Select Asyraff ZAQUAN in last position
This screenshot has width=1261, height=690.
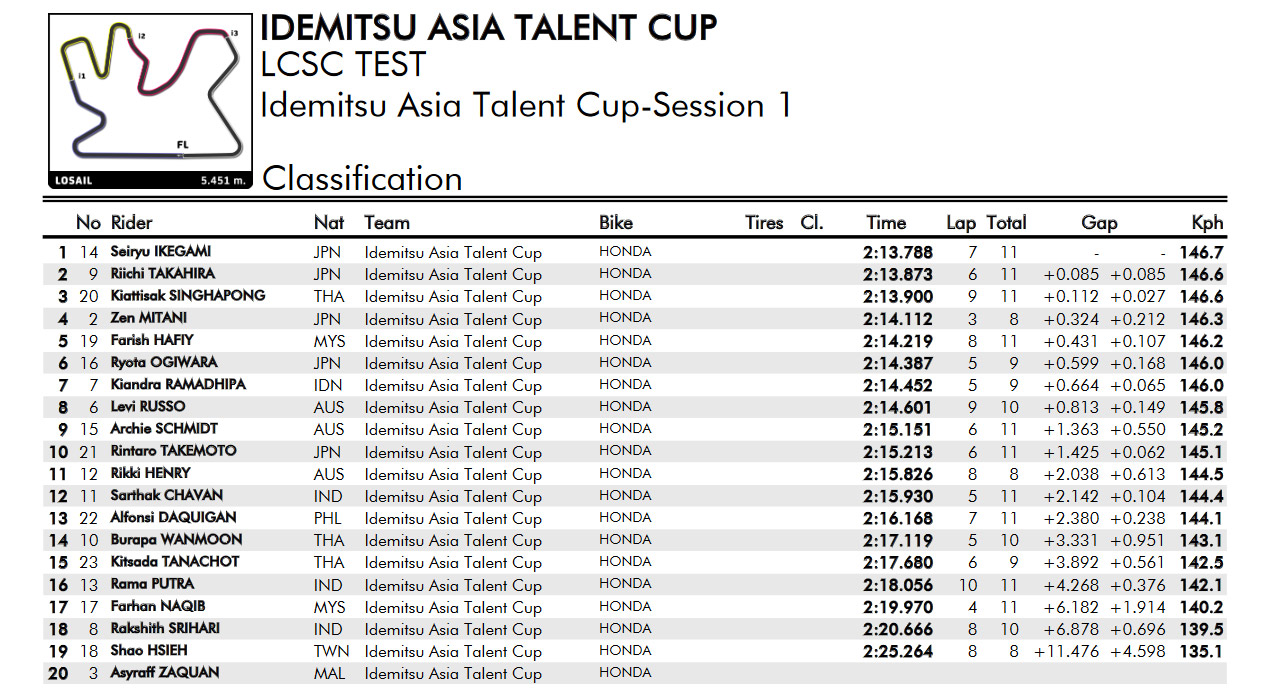(164, 673)
